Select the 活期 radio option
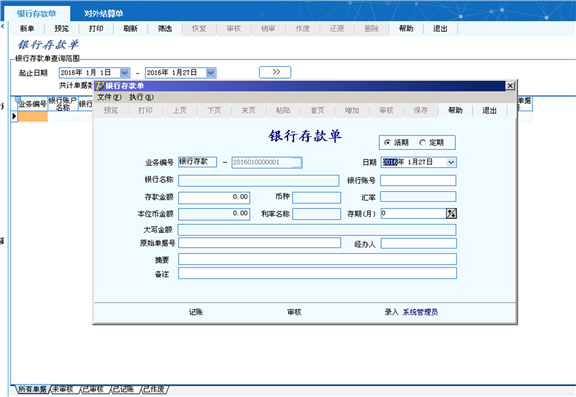This screenshot has height=397, width=576. pos(396,142)
